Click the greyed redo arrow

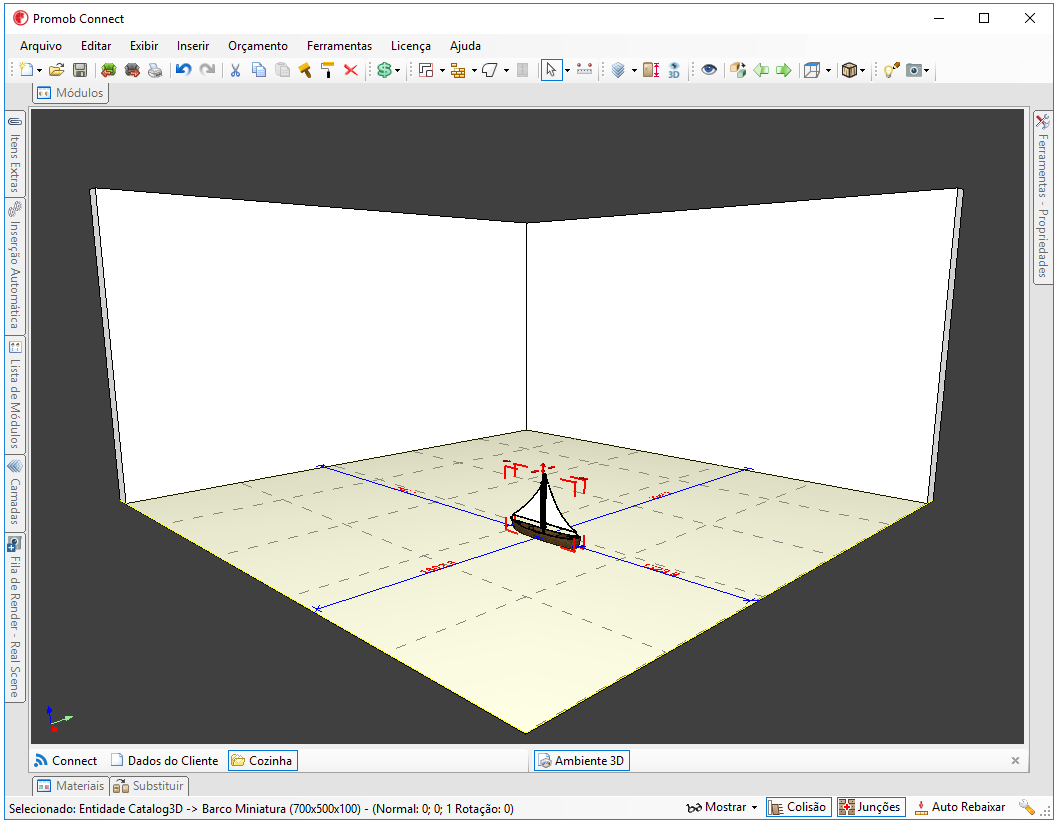click(207, 70)
